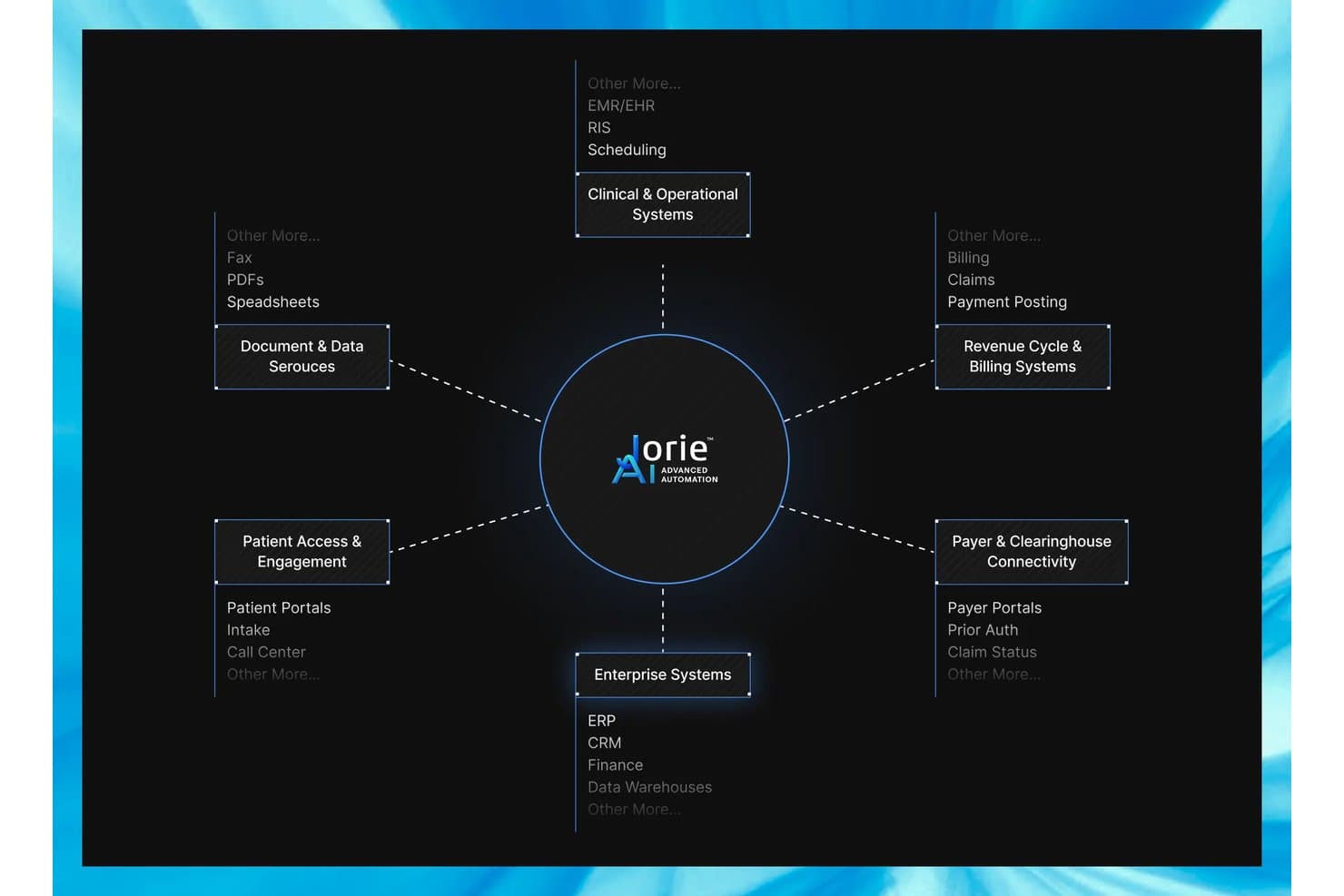
Task: Click the Payment Posting entry
Action: (1007, 302)
